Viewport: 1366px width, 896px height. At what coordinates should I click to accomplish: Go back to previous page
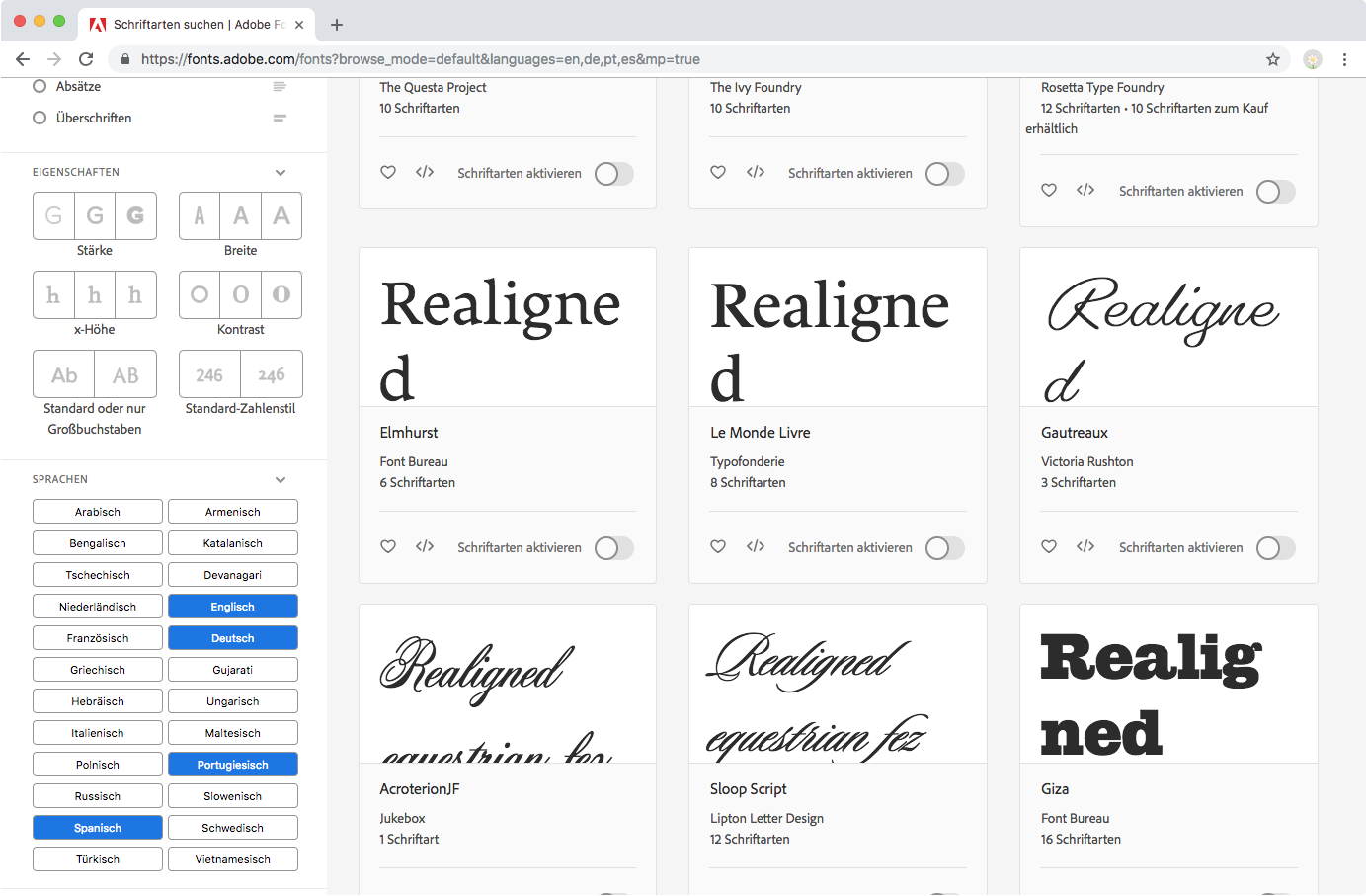pyautogui.click(x=23, y=59)
